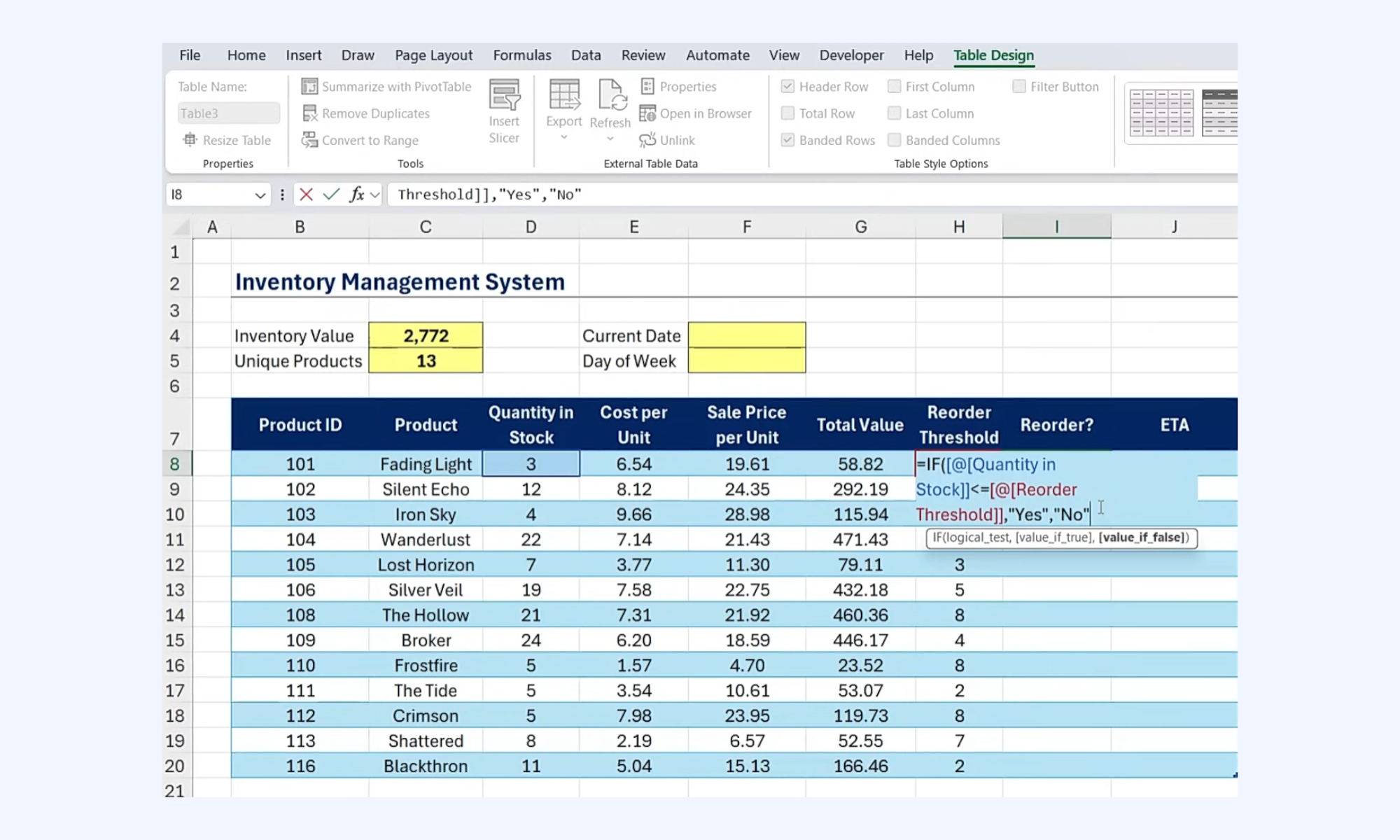Expand the Refresh dropdown arrow
1400x840 pixels.
(x=610, y=139)
